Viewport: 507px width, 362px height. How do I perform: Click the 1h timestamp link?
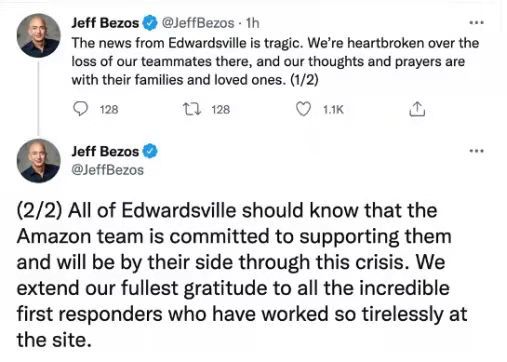[x=252, y=23]
